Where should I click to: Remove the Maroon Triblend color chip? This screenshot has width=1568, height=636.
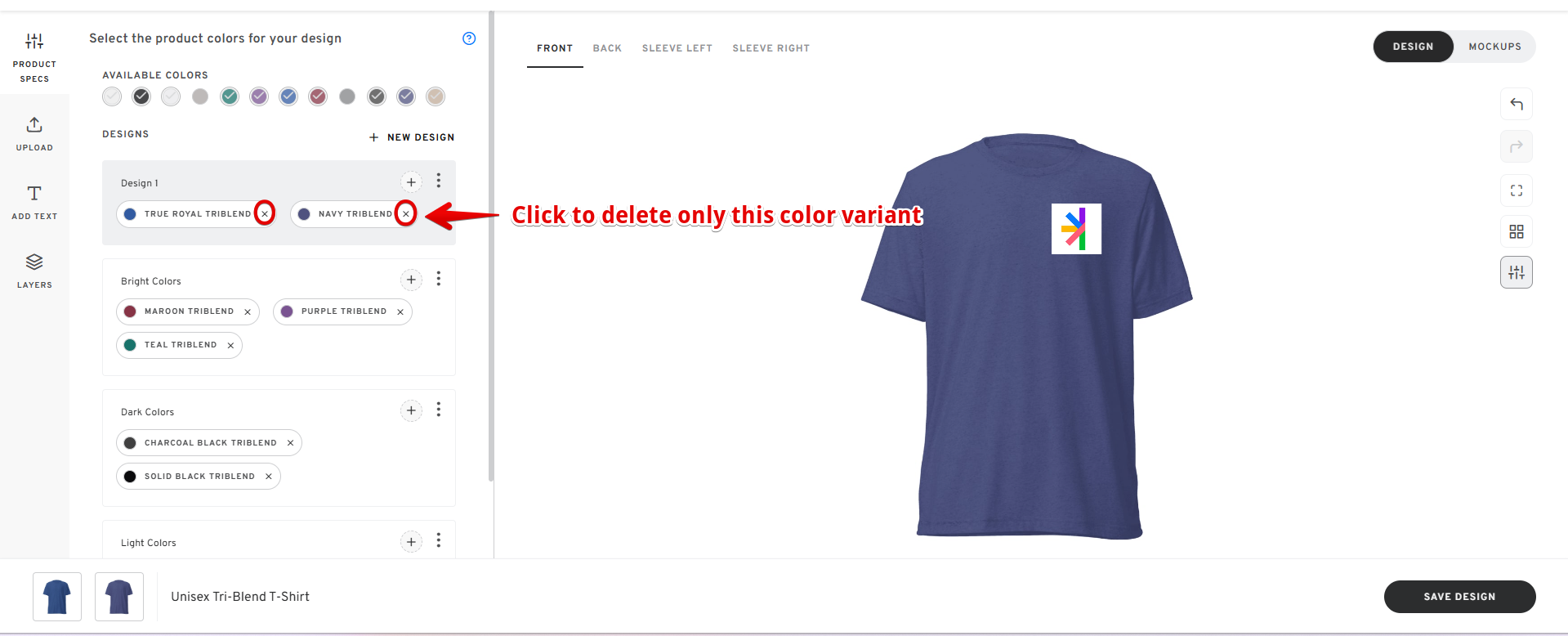click(x=248, y=312)
